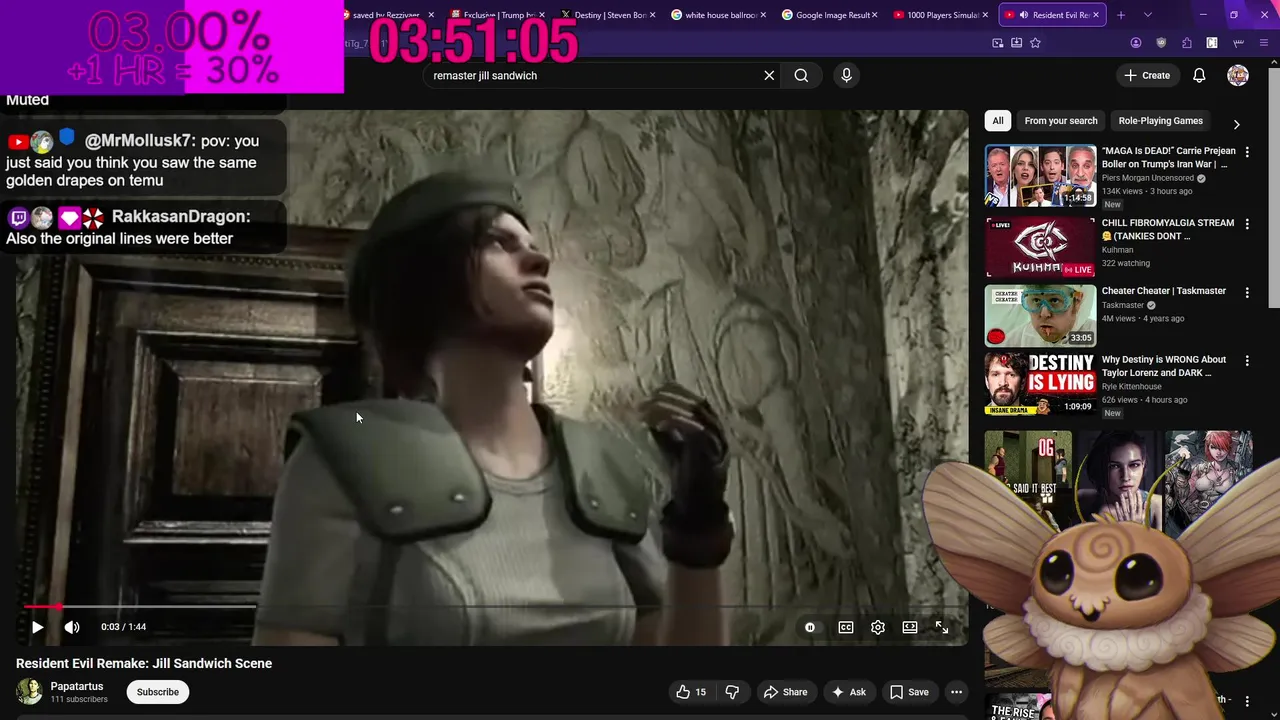Switch to the 'Google Image Result' tab
1280x720 pixels.
(x=830, y=15)
